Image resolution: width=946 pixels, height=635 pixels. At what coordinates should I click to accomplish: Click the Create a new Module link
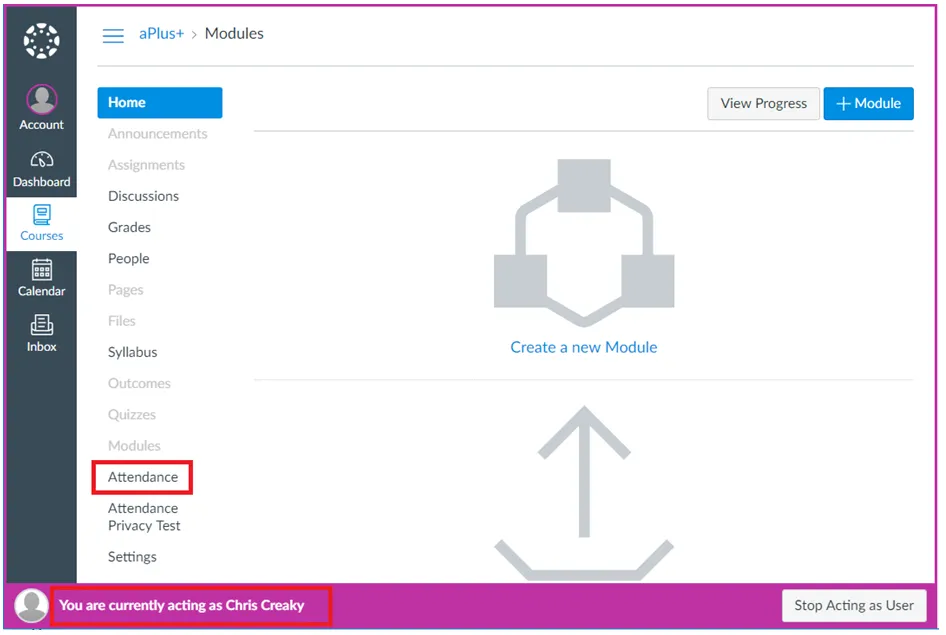583,347
